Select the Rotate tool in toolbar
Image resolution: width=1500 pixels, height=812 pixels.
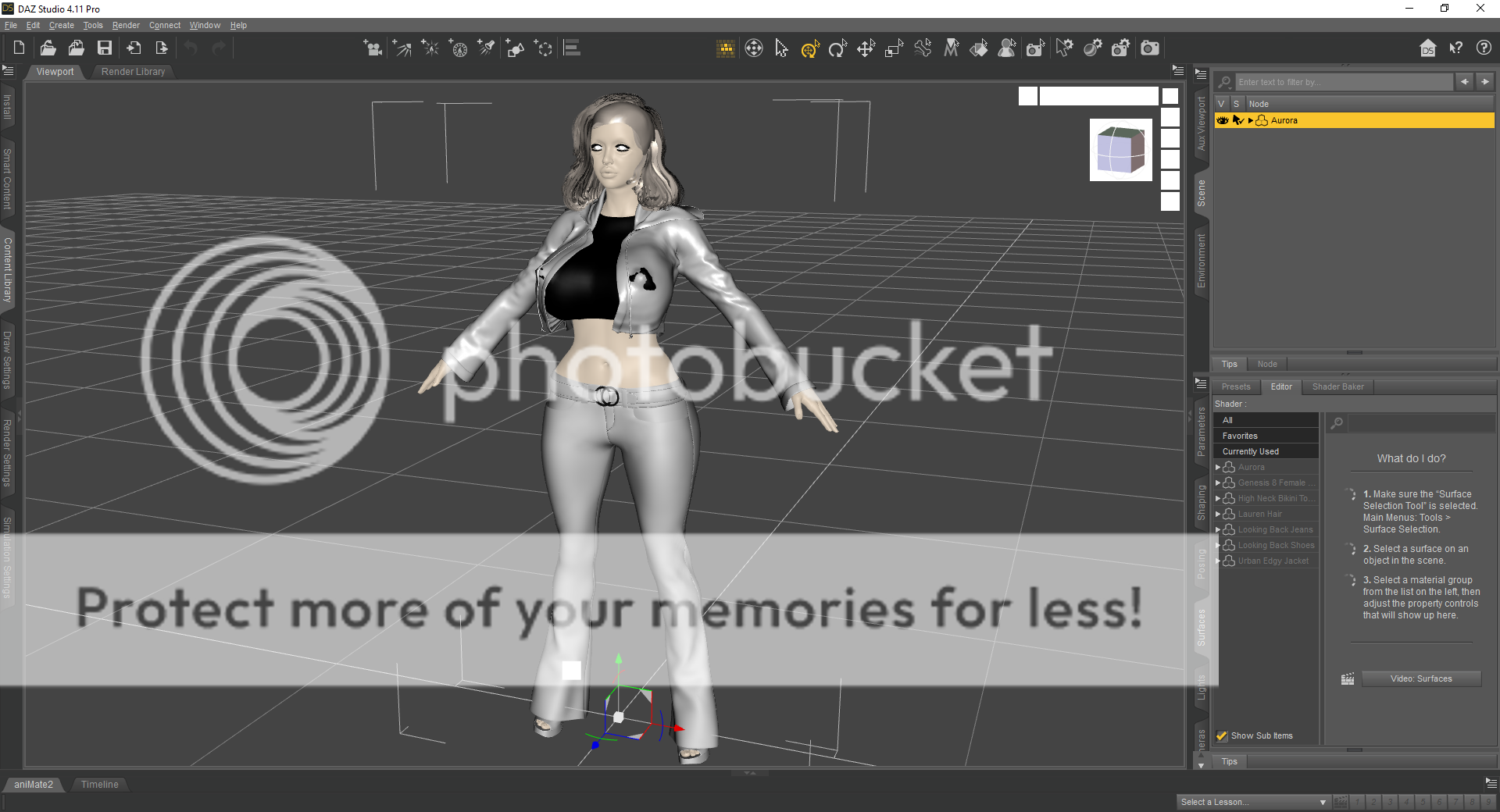pos(837,49)
